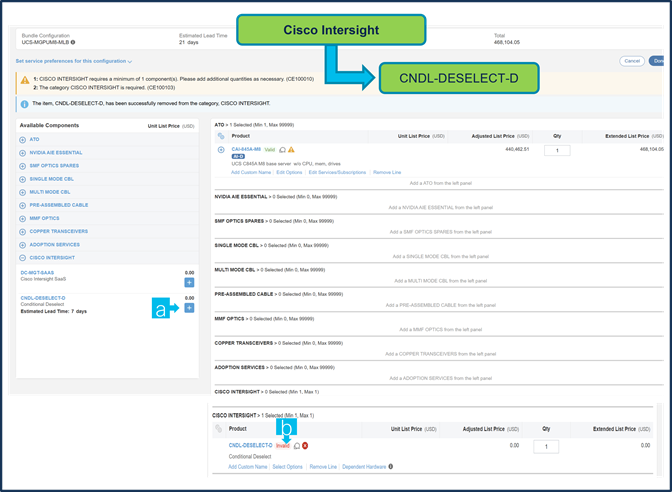The width and height of the screenshot is (672, 492).
Task: Click Add Custom Name under CAI-845A-M8
Action: click(x=251, y=172)
